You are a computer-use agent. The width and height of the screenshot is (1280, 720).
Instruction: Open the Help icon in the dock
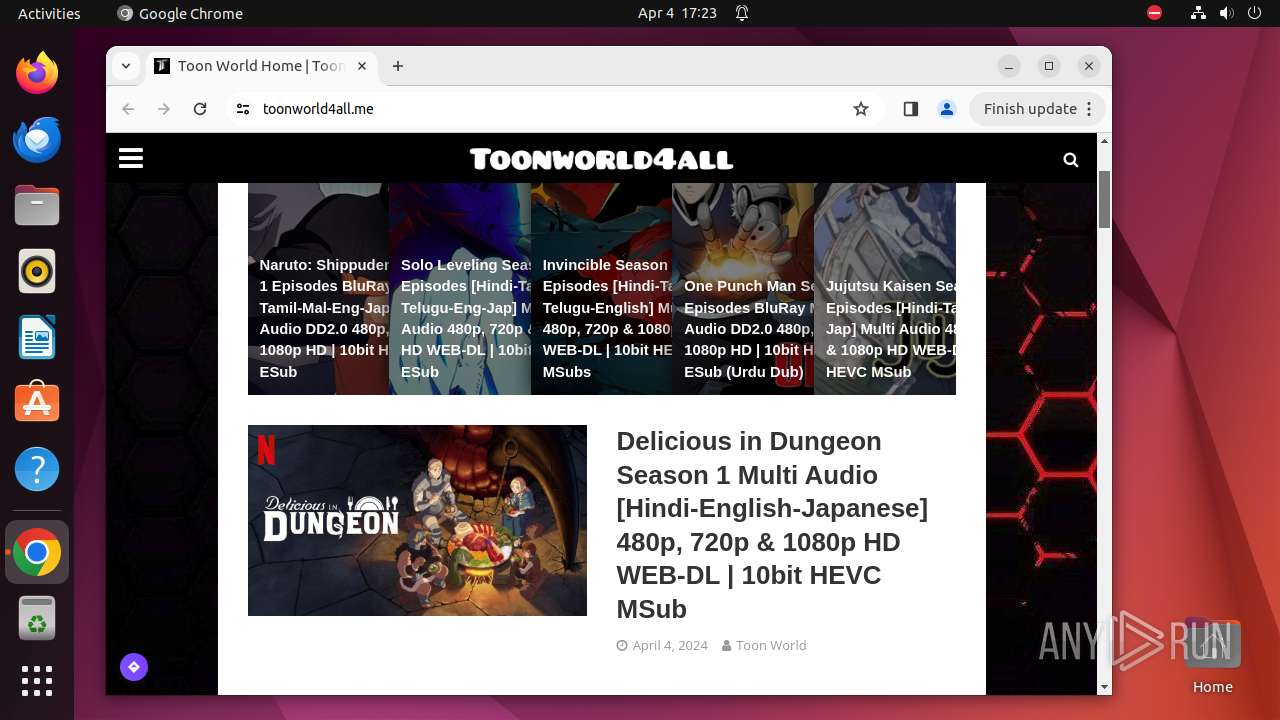(x=37, y=469)
